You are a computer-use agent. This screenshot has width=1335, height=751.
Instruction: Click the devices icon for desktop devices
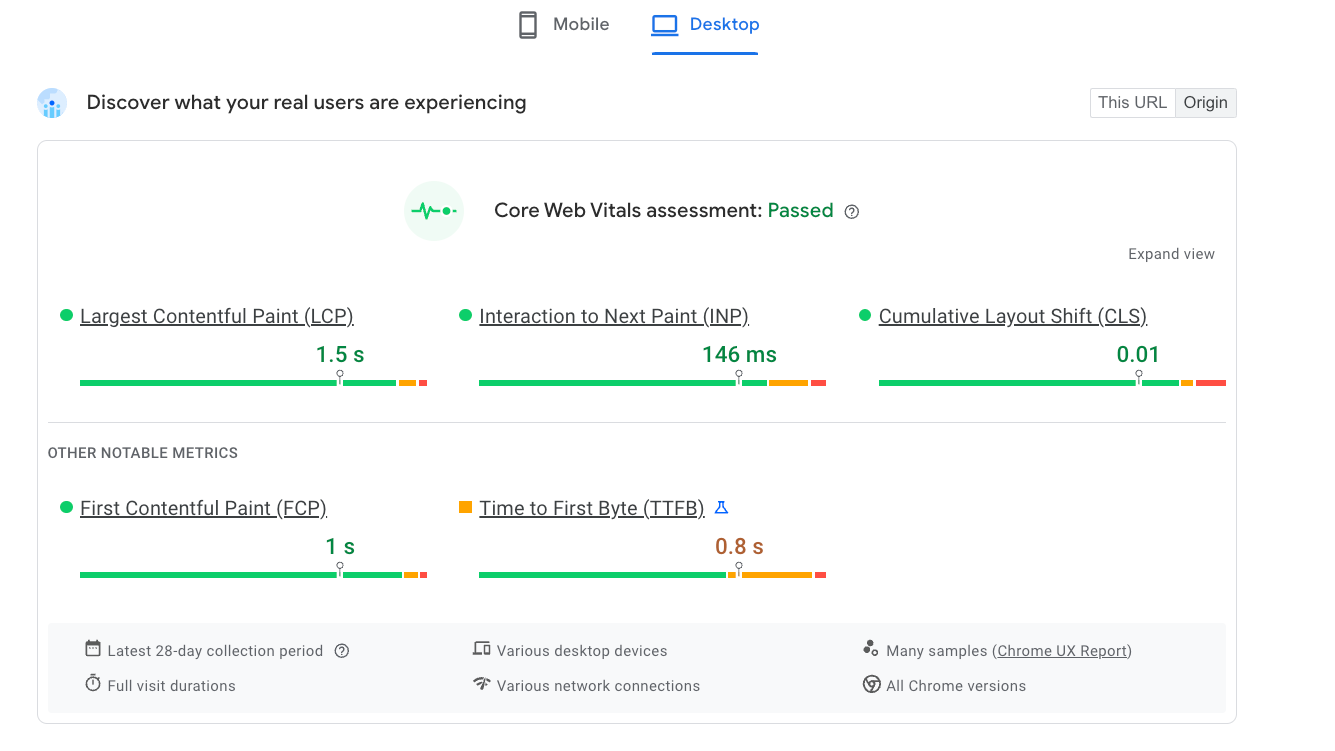pyautogui.click(x=482, y=649)
